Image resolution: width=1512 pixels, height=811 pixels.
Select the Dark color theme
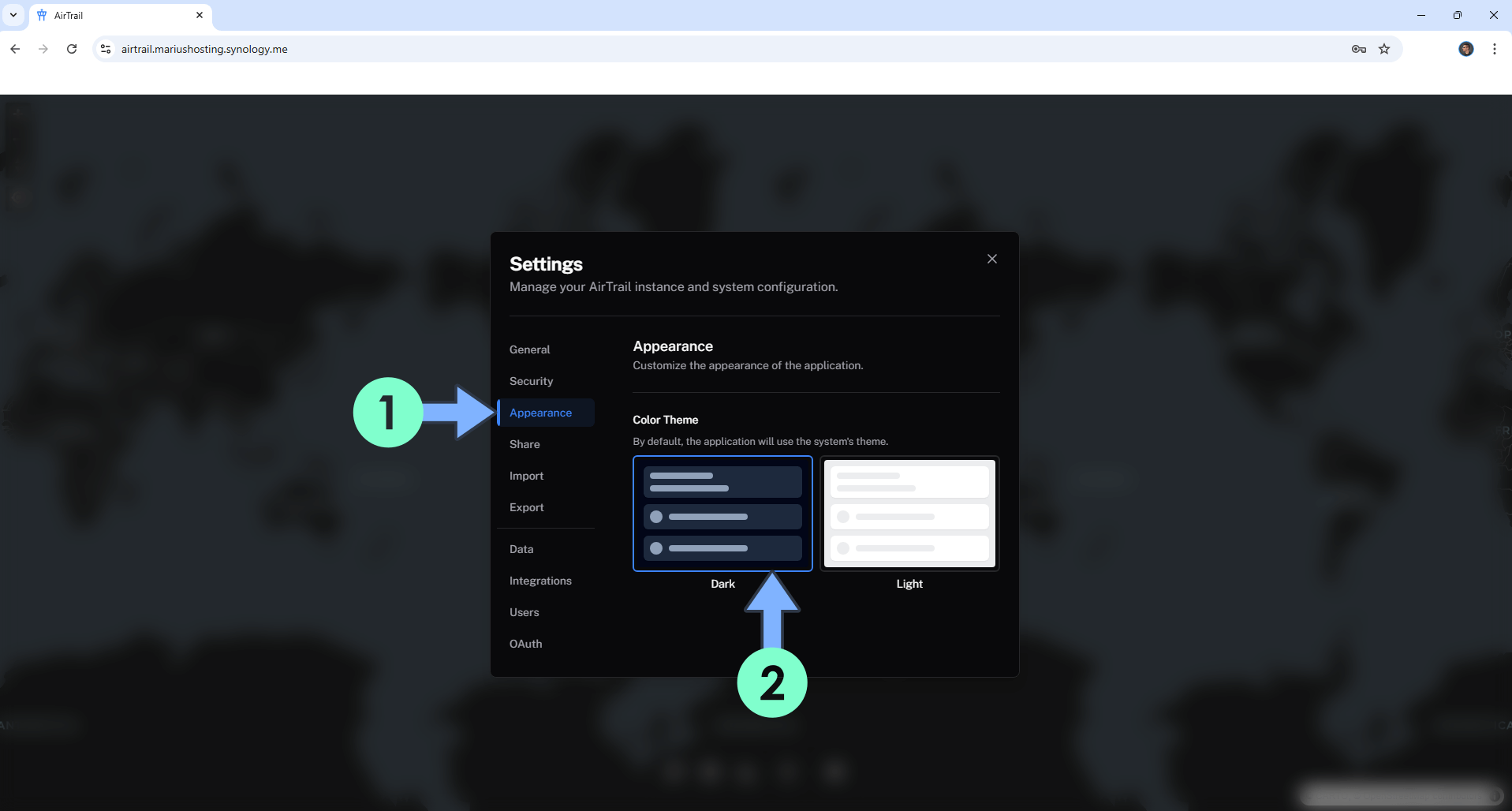point(722,514)
